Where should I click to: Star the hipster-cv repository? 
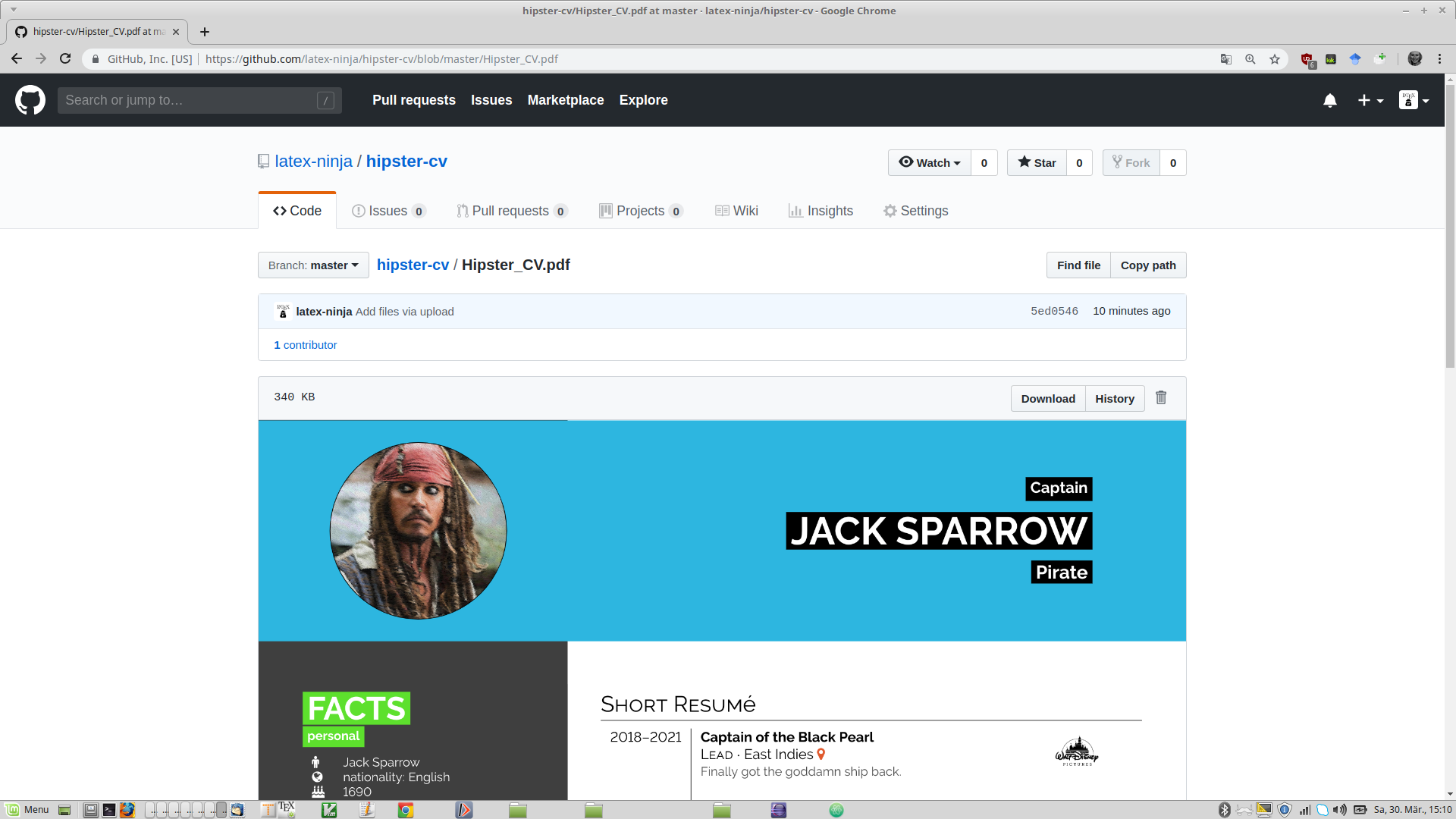[1037, 162]
